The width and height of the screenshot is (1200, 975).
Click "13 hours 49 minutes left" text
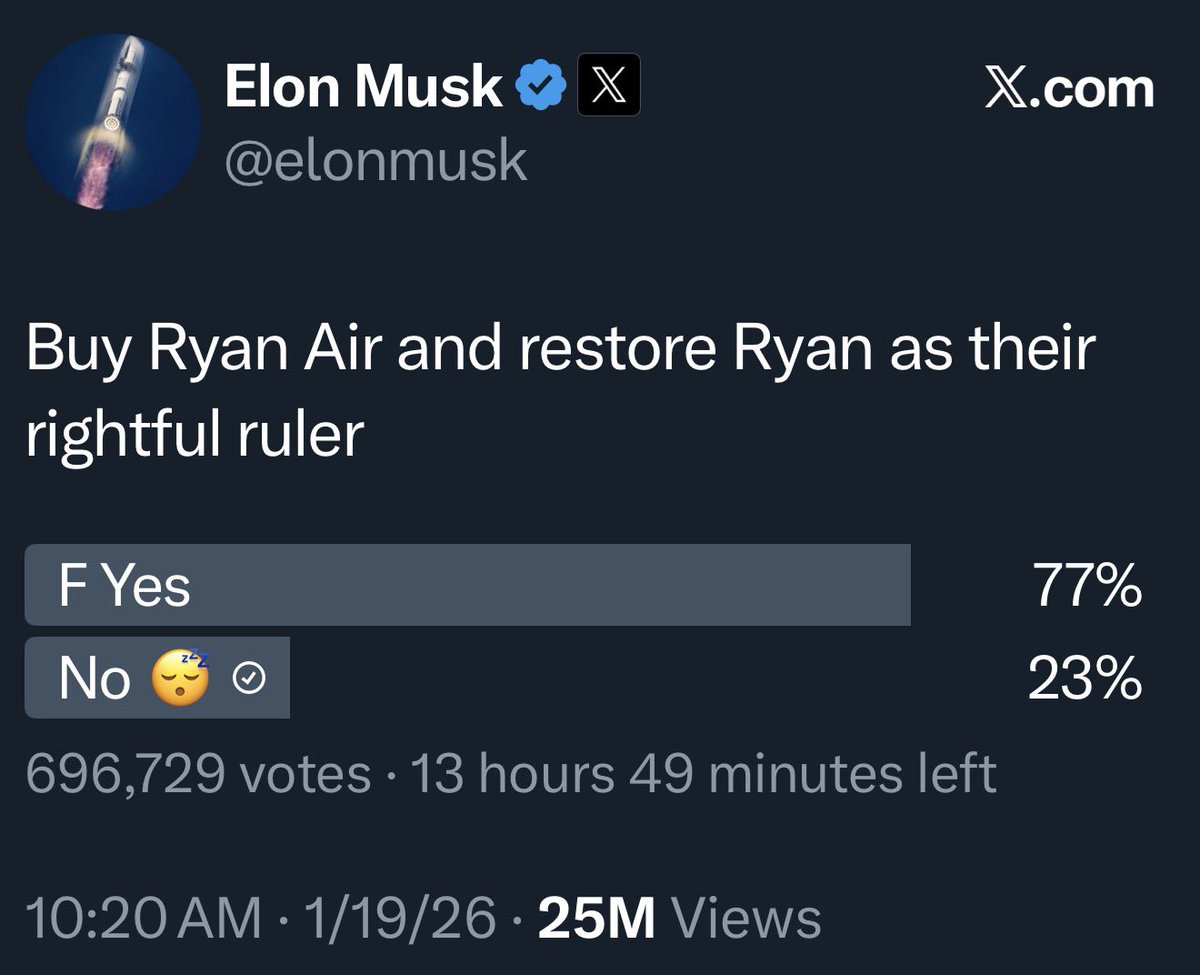[x=704, y=773]
